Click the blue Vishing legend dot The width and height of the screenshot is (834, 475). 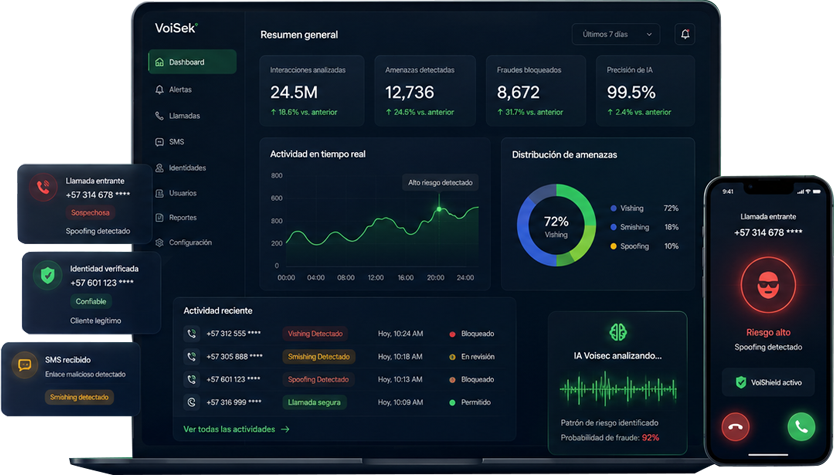coord(613,209)
